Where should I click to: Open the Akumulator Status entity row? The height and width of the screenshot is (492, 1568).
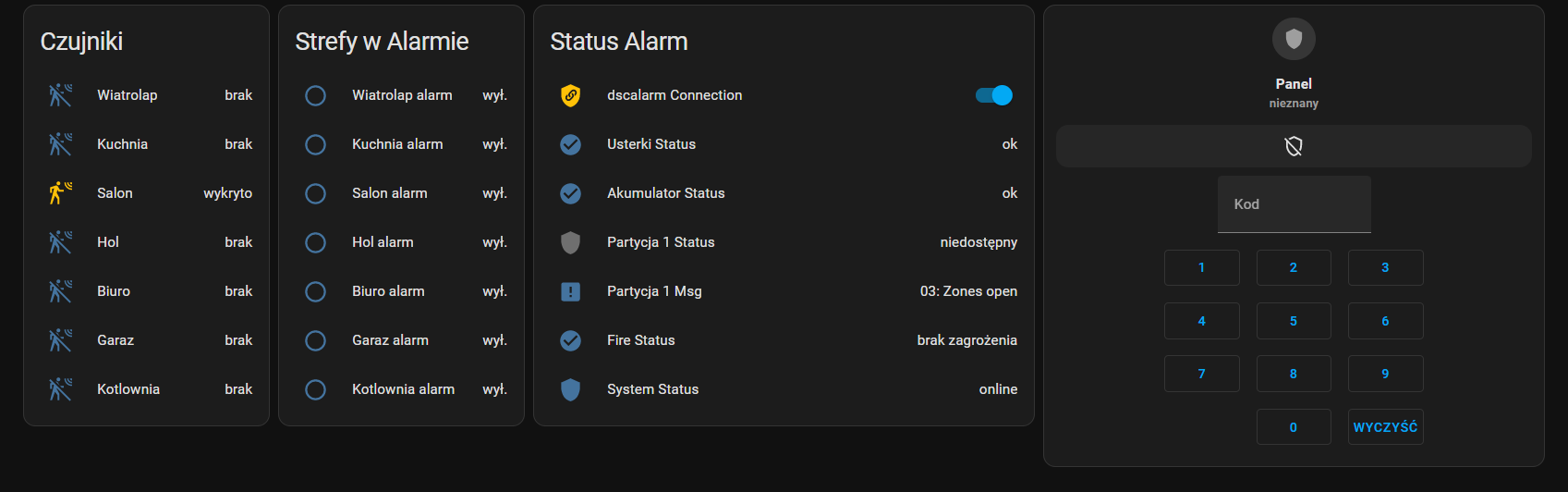[x=784, y=193]
